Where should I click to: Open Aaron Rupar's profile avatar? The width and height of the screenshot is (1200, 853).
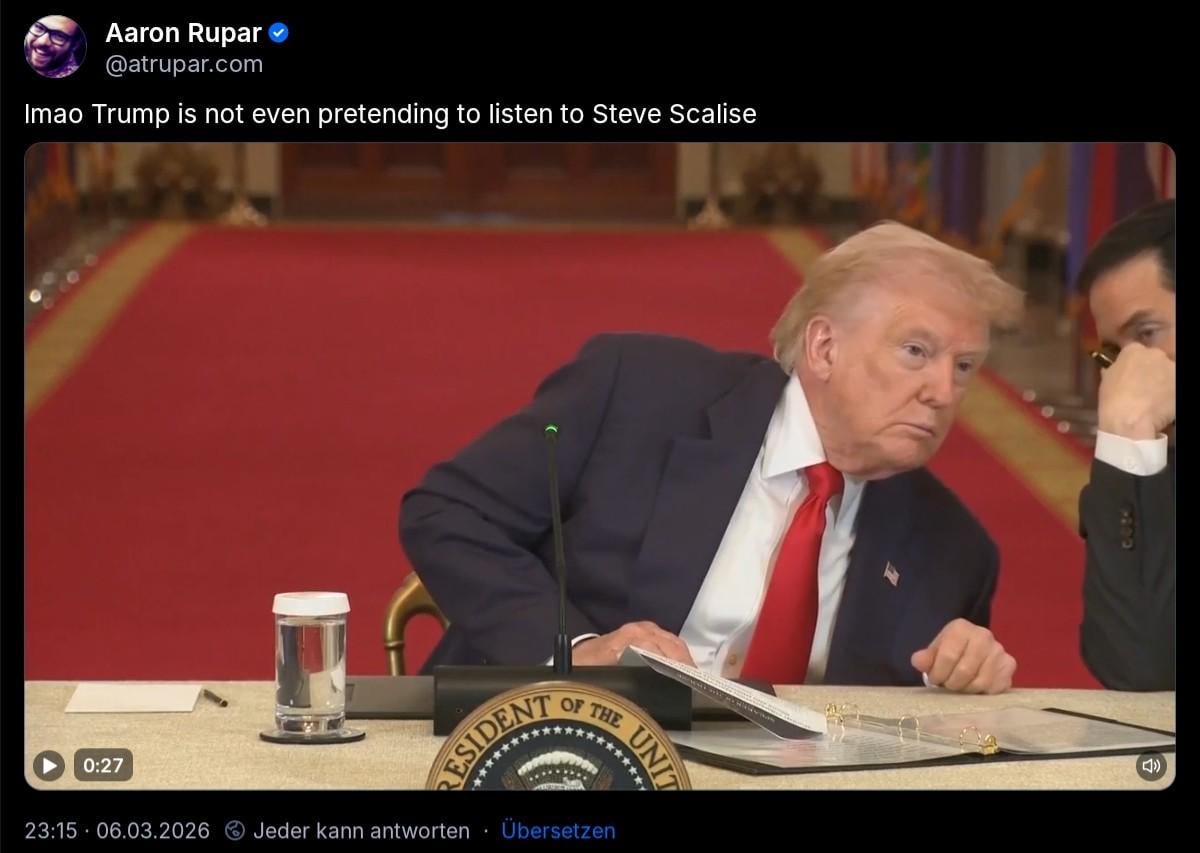[x=55, y=46]
